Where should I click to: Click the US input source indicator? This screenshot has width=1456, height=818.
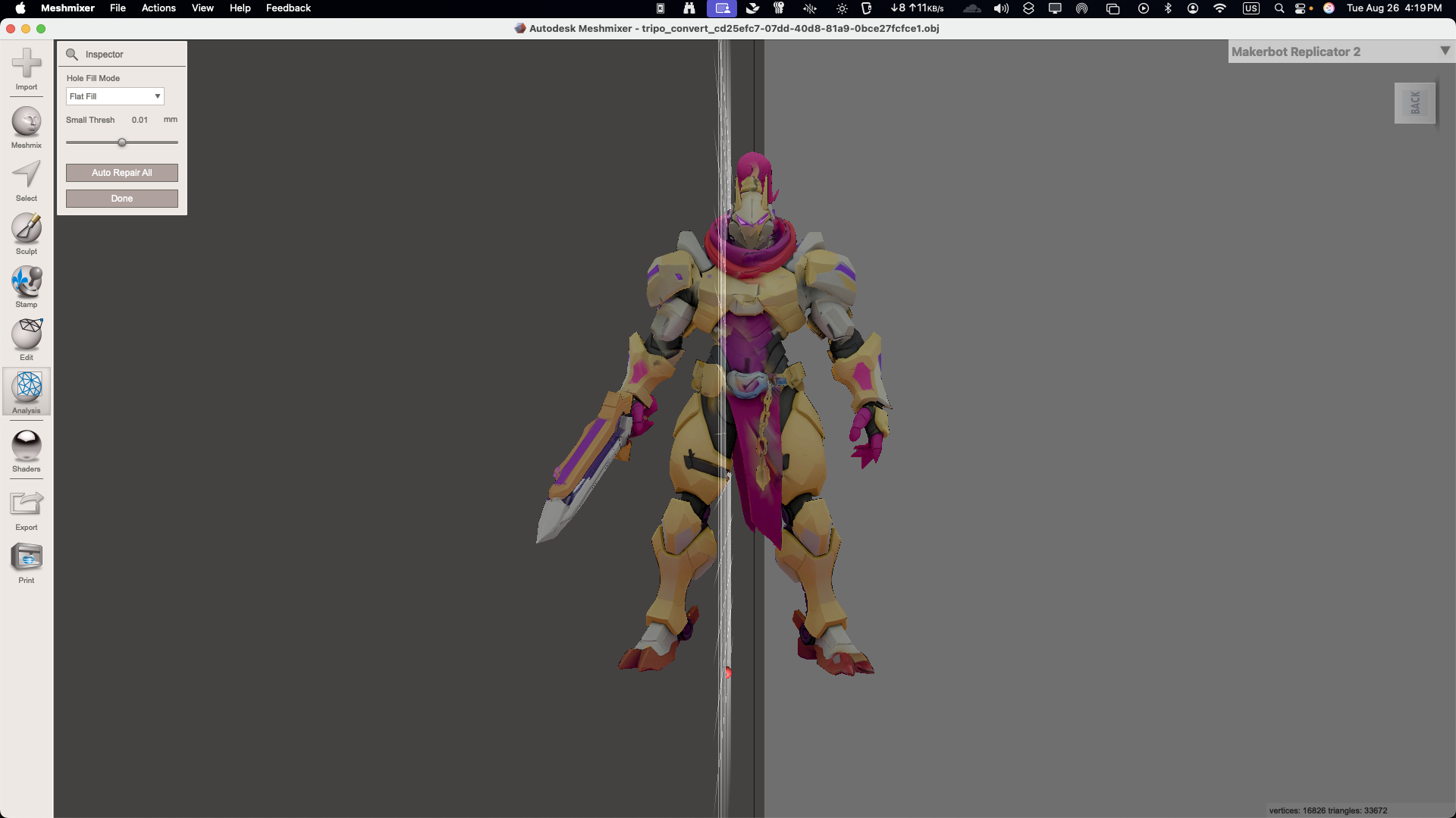pos(1251,8)
